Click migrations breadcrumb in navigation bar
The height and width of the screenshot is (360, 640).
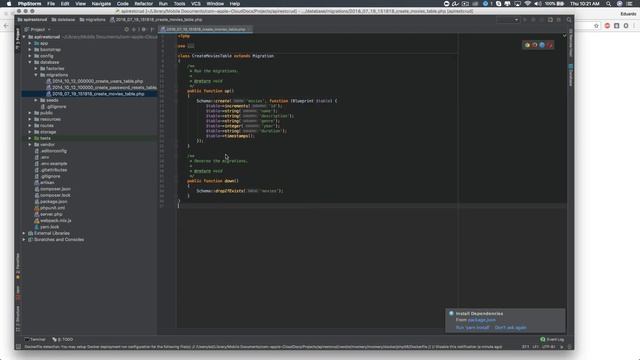click(x=93, y=20)
